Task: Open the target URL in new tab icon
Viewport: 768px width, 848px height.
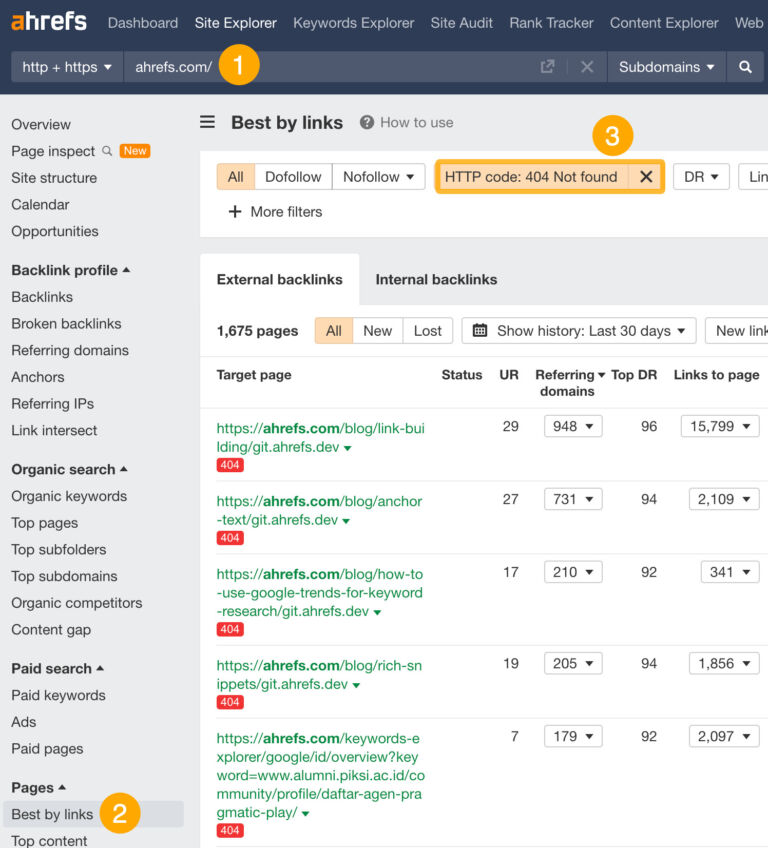Action: click(547, 67)
